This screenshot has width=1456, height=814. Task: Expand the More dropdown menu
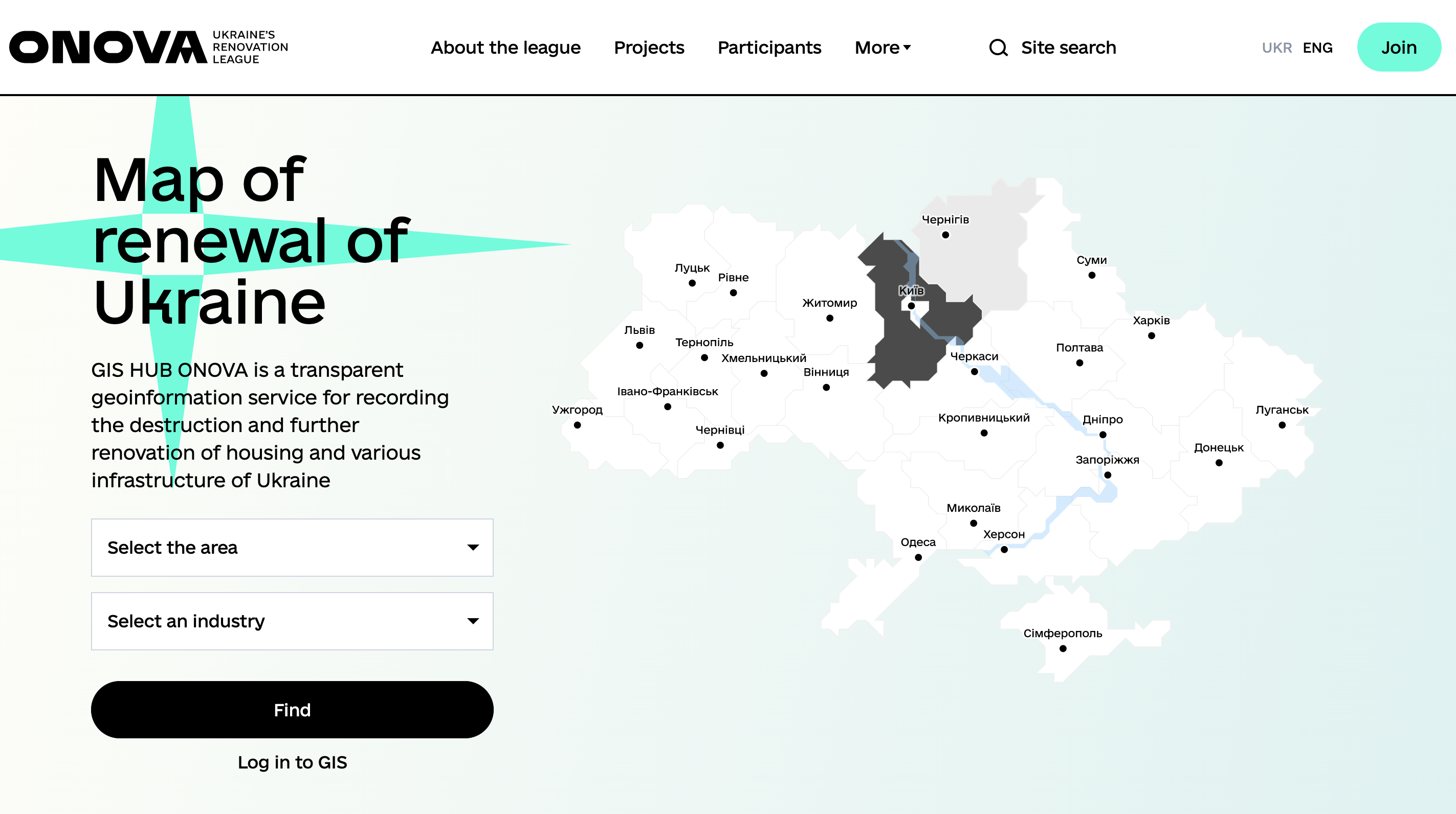[x=883, y=48]
